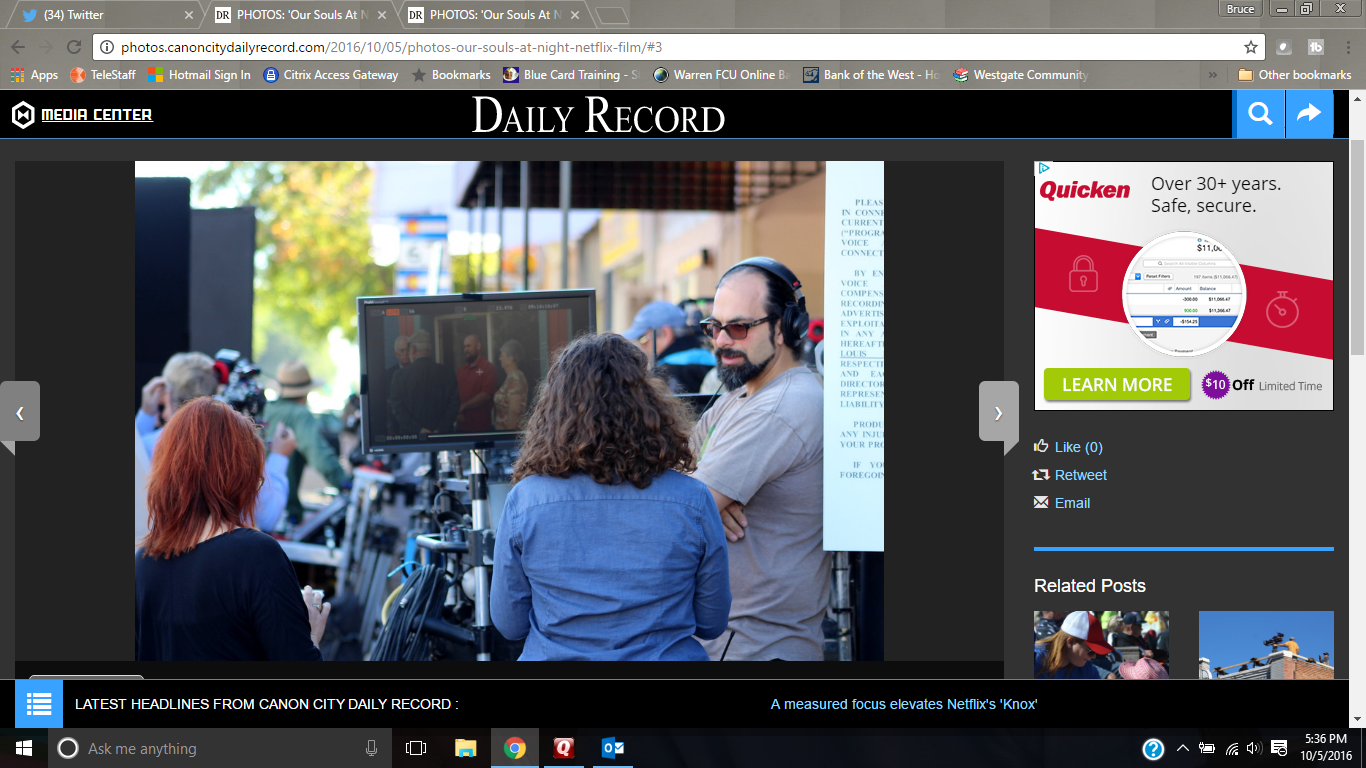The image size is (1366, 768).
Task: Click the share arrow icon in header
Action: (x=1309, y=115)
